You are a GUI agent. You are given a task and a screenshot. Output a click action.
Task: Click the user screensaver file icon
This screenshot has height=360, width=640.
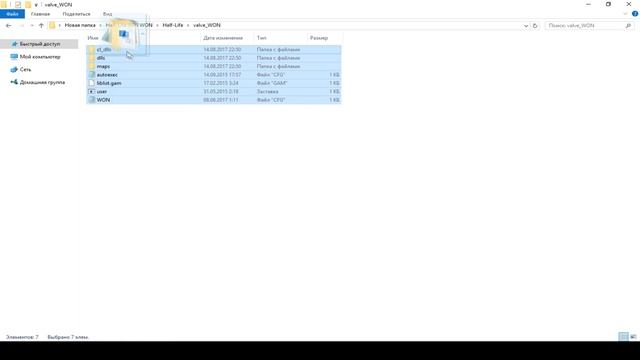(x=91, y=91)
